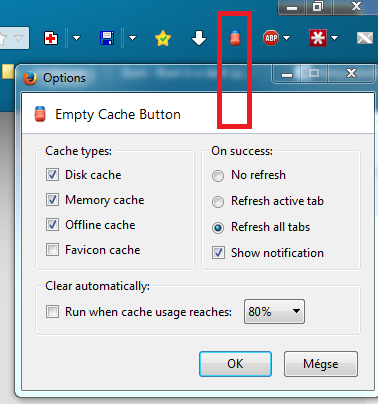Viewport: 378px width, 404px height.
Task: Enable Run when cache usage reaches checkbox
Action: 52,312
